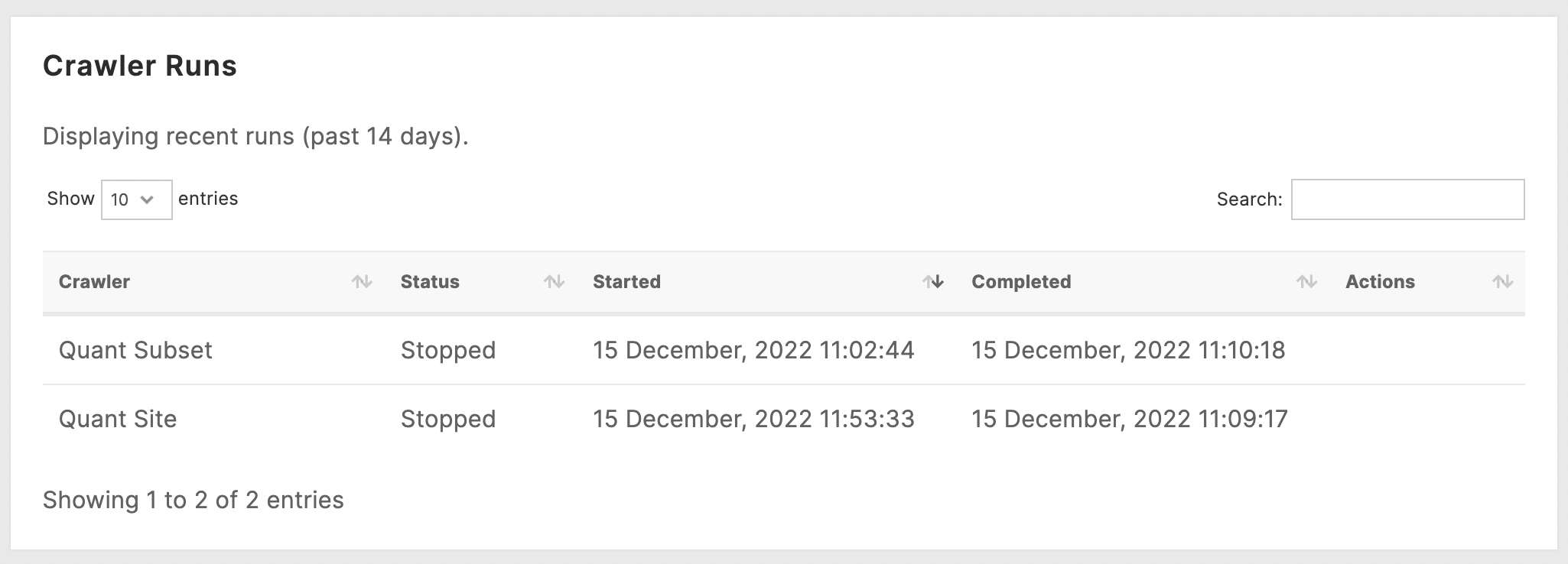Click Stopped status of Quant Site

(448, 419)
